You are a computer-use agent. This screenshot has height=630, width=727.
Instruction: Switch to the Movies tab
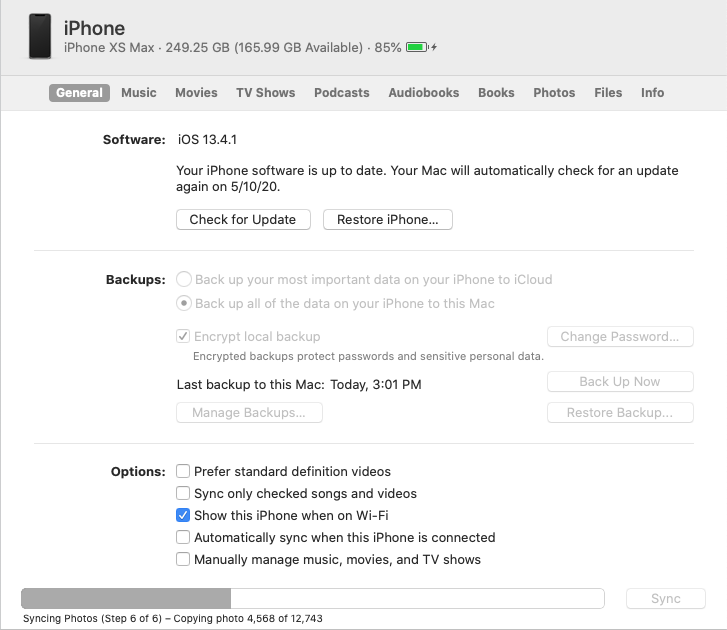click(196, 93)
